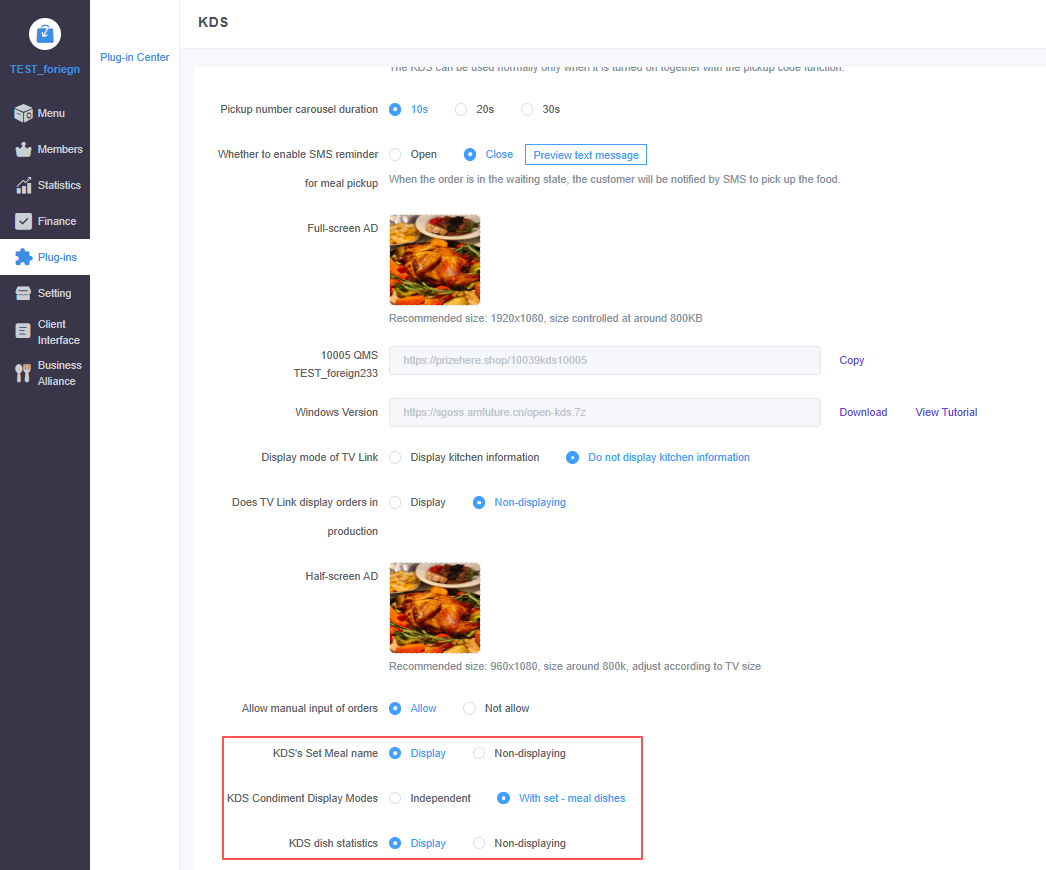Open the Menu section icon
Image resolution: width=1046 pixels, height=870 pixels.
(23, 114)
